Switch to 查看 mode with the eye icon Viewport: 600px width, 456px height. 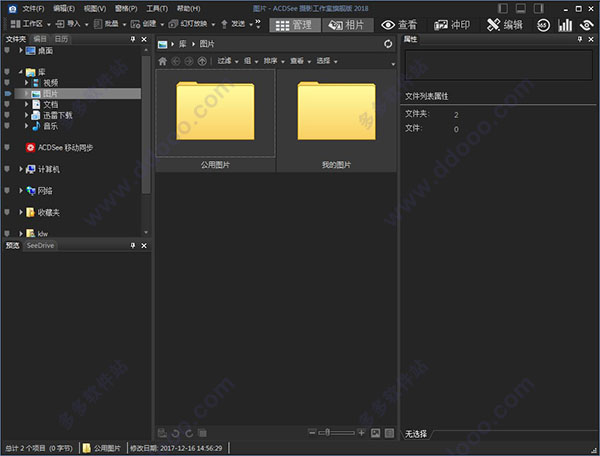[x=399, y=25]
